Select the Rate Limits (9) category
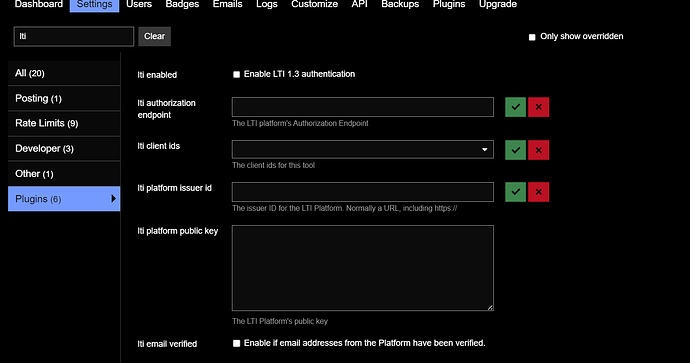Viewport: 690px width, 363px height. [x=64, y=123]
